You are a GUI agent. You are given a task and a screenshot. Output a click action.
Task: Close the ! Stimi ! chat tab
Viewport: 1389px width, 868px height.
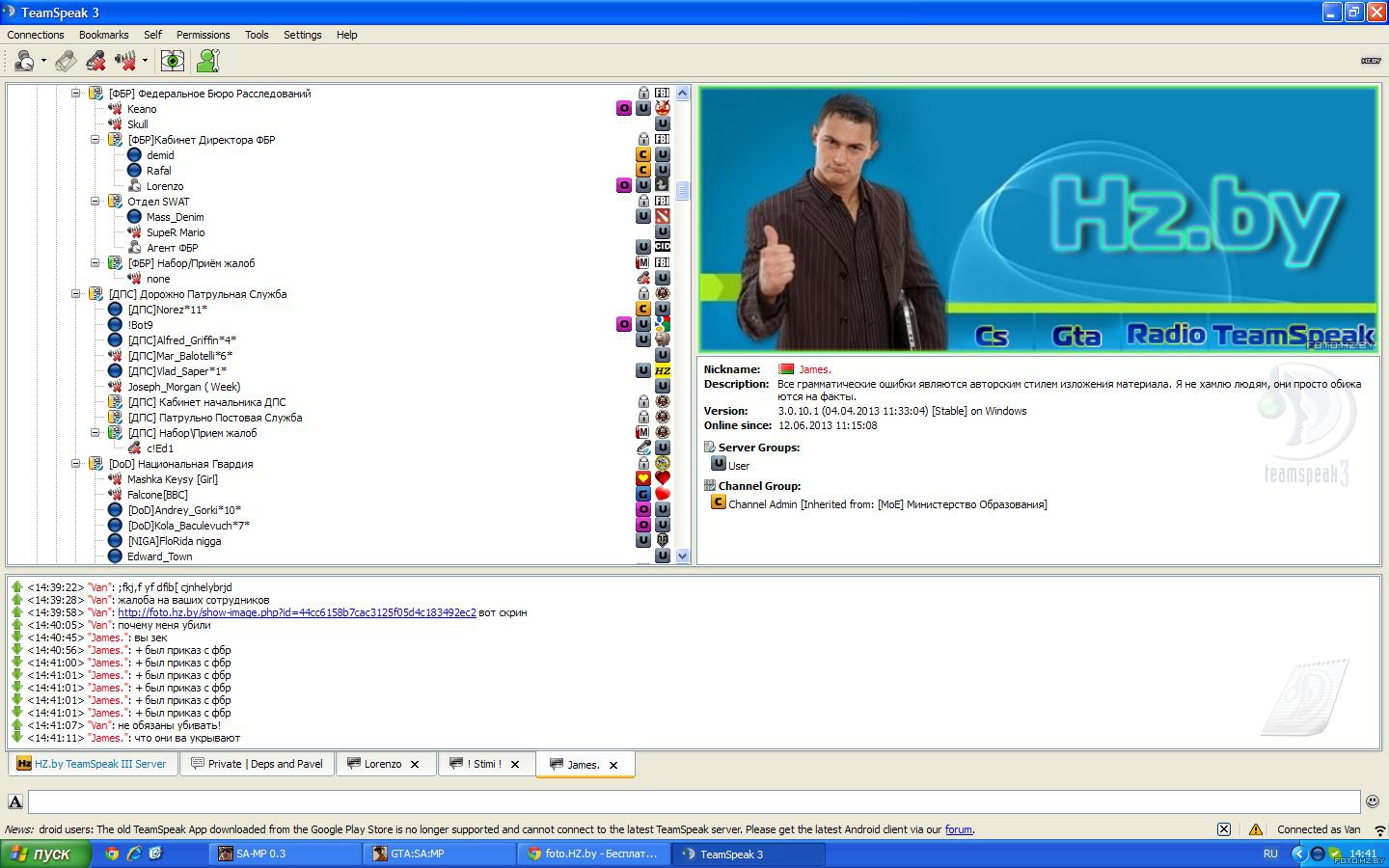(x=514, y=765)
